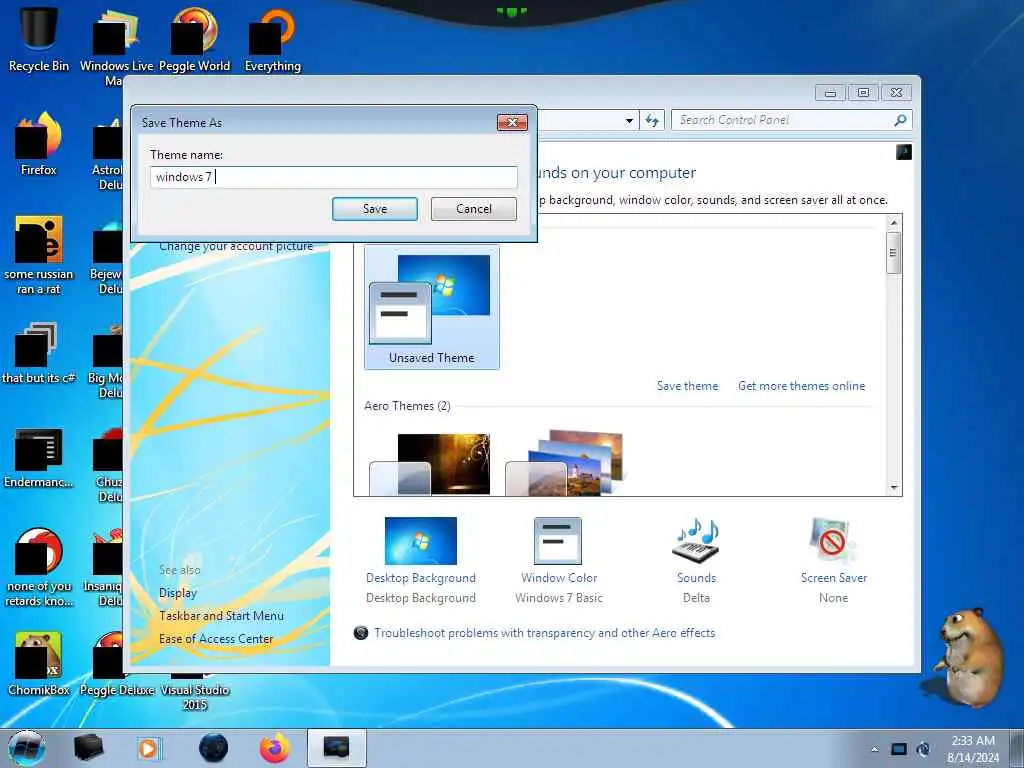Open the Peggle World desktop icon

point(195,39)
